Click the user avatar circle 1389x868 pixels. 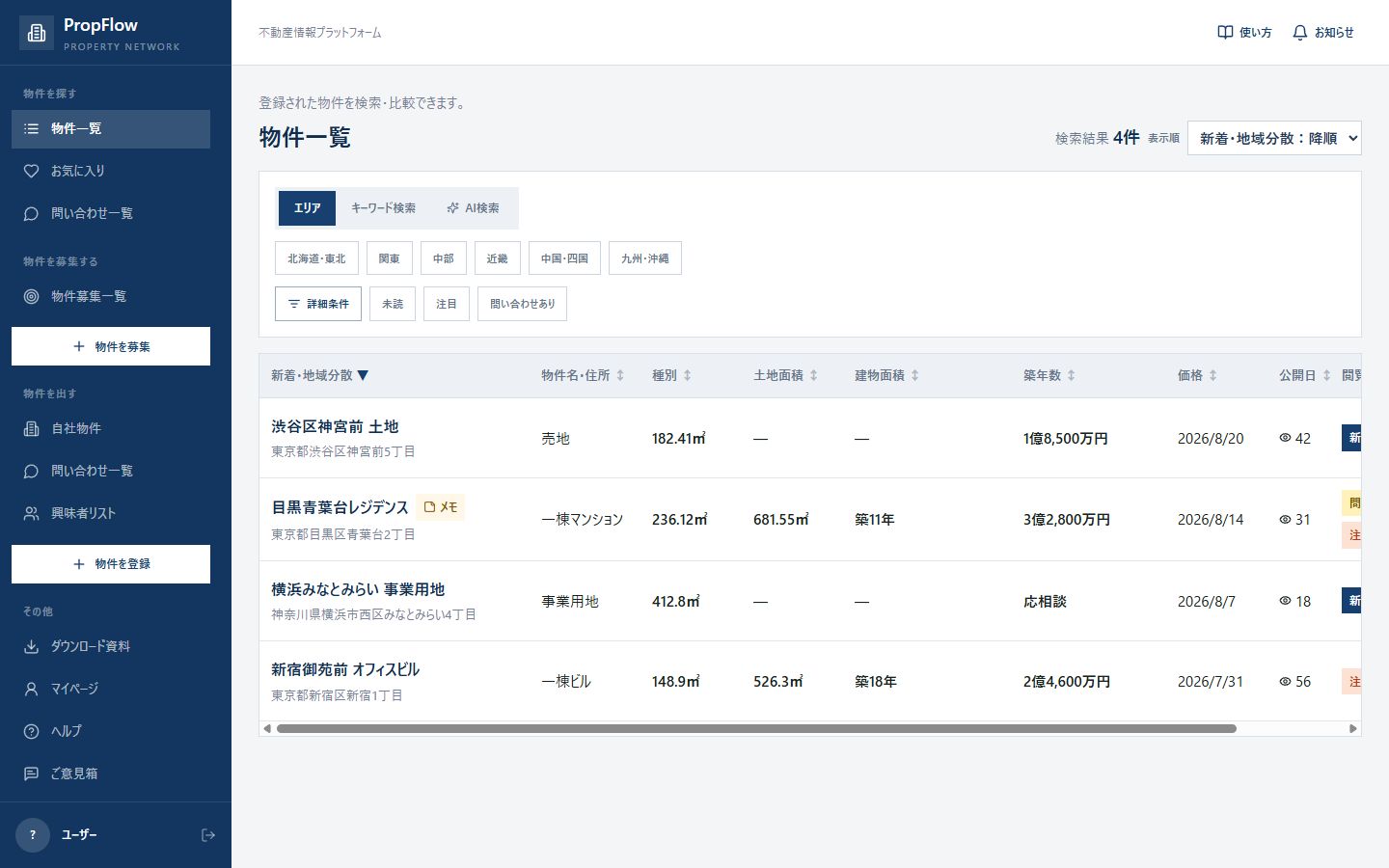[33, 835]
